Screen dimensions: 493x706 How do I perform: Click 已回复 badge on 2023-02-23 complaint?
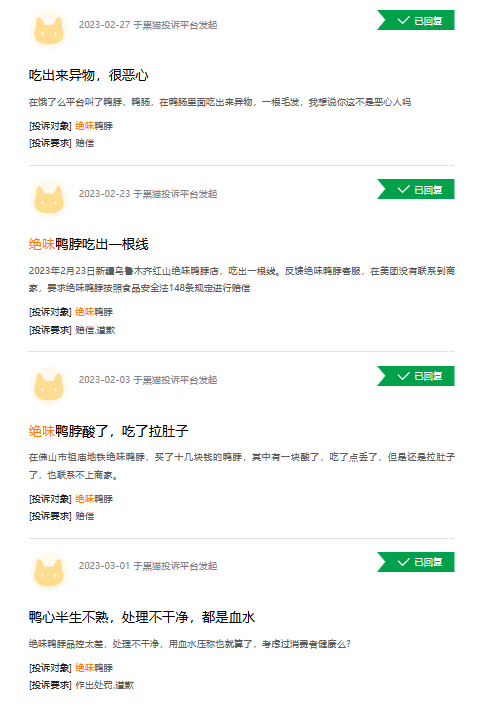(416, 189)
